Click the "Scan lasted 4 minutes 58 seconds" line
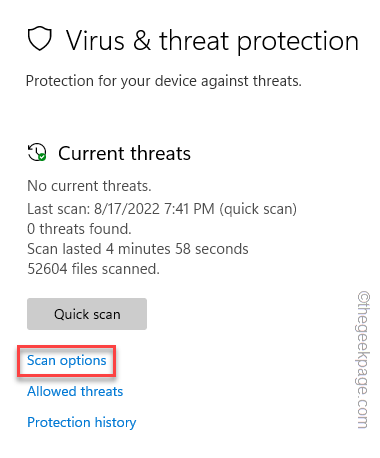Image resolution: width=380 pixels, height=458 pixels. coord(138,249)
